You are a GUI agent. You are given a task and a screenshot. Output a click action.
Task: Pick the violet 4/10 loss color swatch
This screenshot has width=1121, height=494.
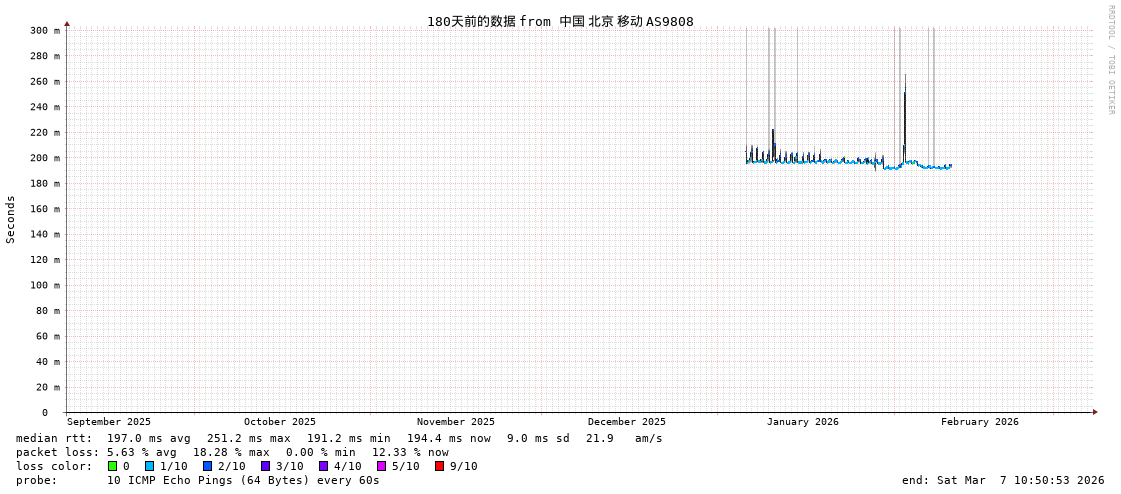(x=324, y=466)
